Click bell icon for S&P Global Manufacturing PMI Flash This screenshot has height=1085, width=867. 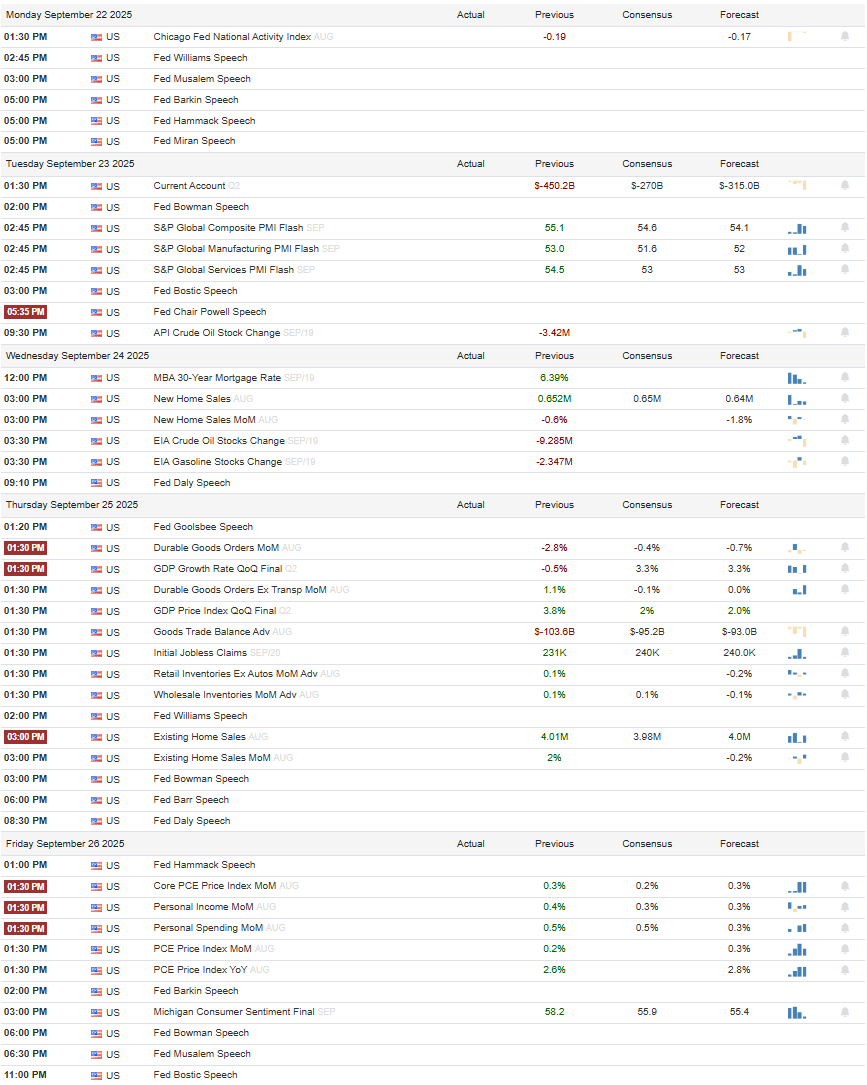[x=845, y=248]
